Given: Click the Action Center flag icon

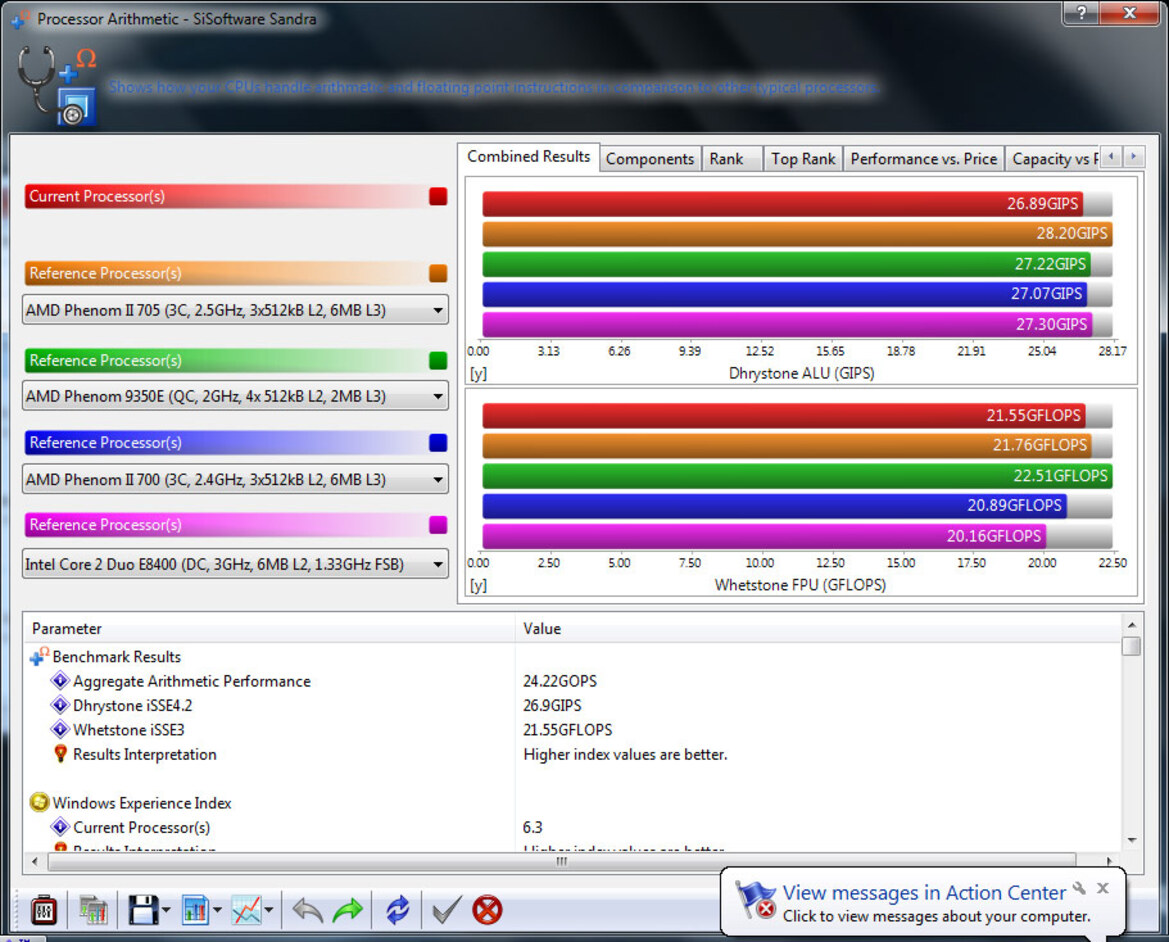Looking at the screenshot, I should click(x=754, y=900).
